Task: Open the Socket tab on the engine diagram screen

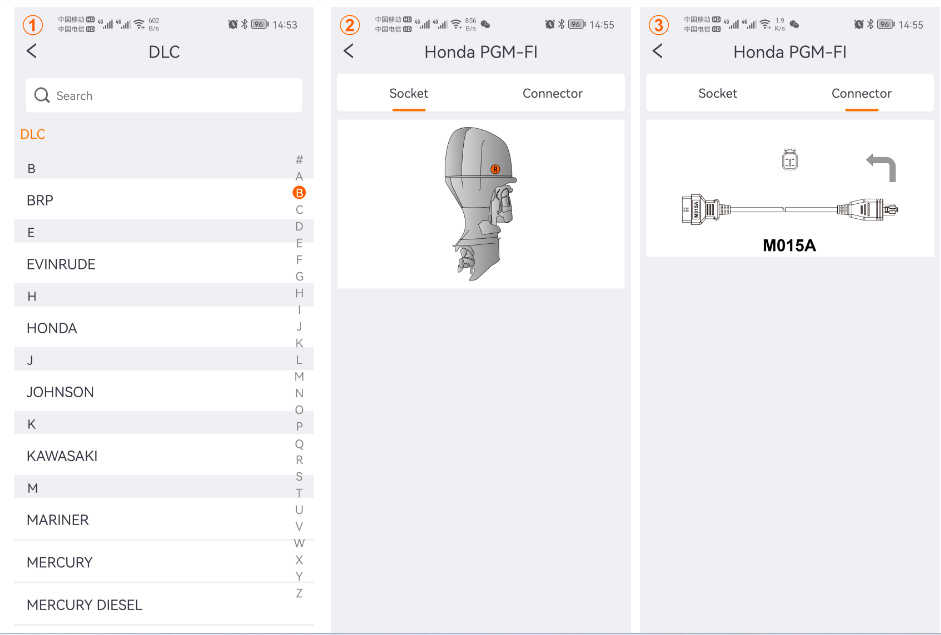Action: (x=409, y=93)
